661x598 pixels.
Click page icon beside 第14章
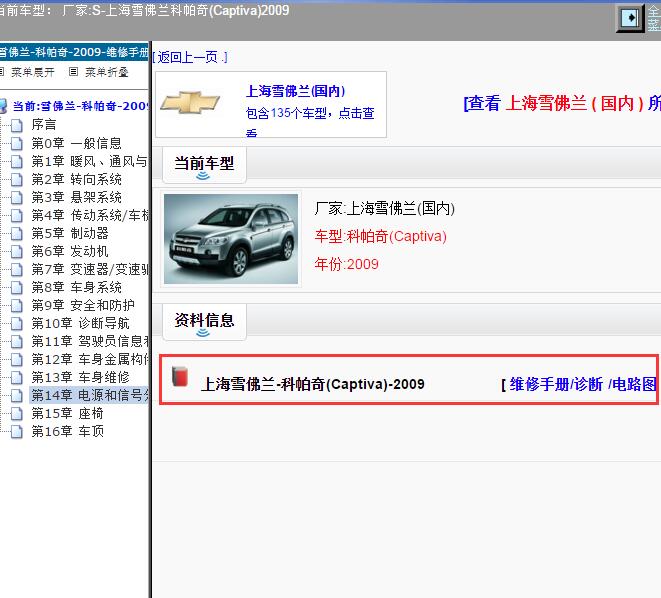[x=16, y=396]
